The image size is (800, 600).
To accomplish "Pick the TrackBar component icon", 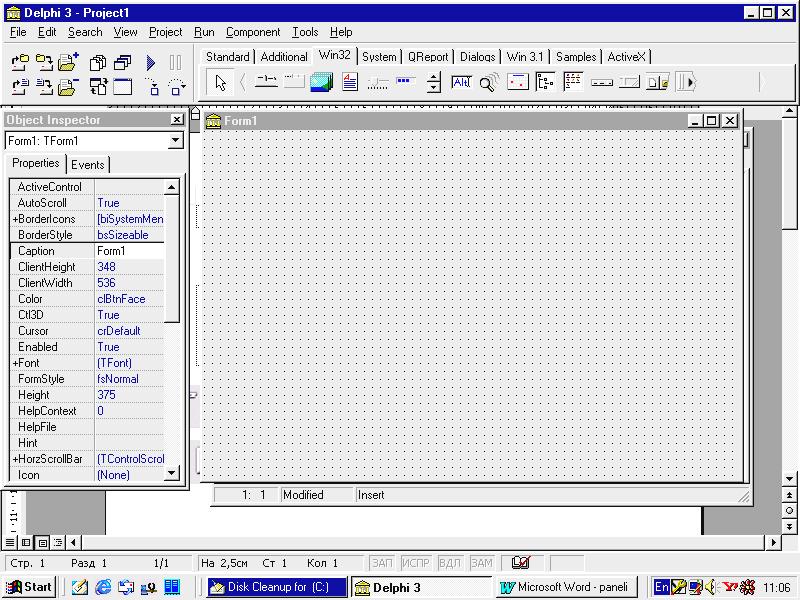I will tap(378, 82).
